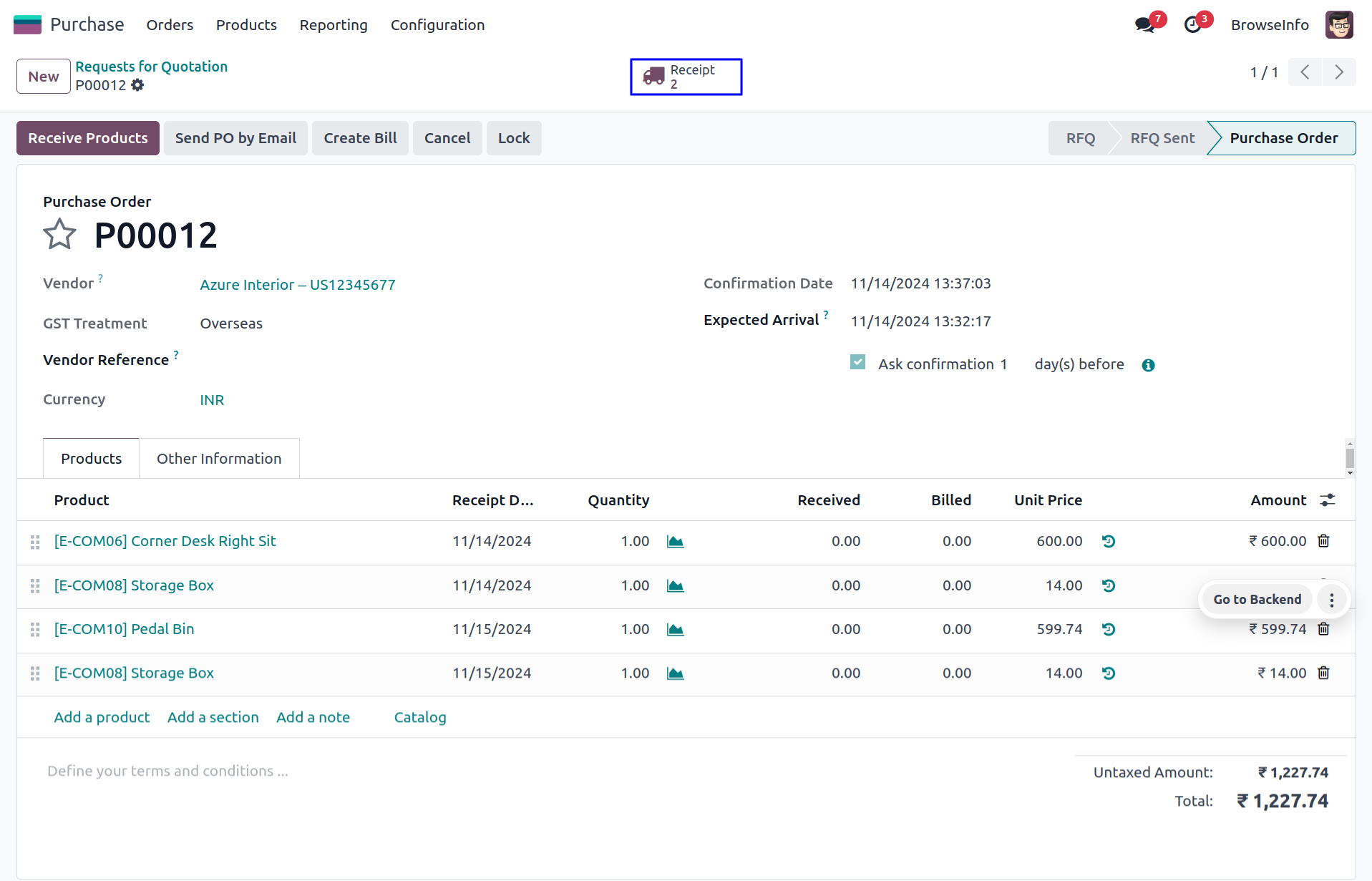Click the New button
This screenshot has width=1372, height=881.
44,77
